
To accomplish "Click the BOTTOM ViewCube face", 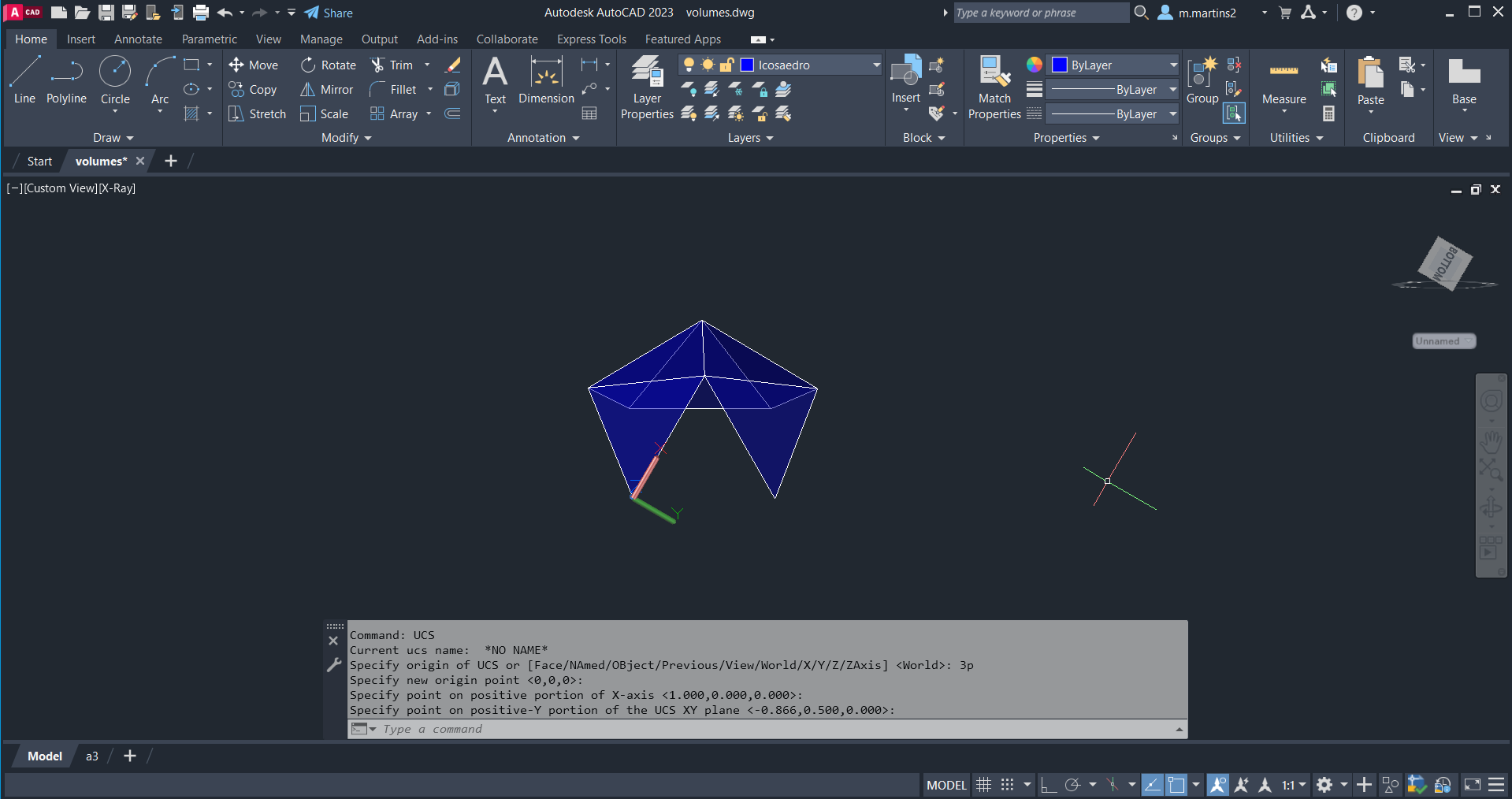I will coord(1445,263).
